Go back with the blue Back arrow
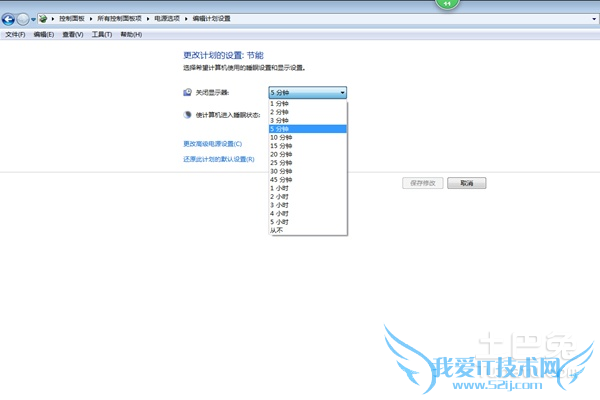This screenshot has width=600, height=400. 8,19
